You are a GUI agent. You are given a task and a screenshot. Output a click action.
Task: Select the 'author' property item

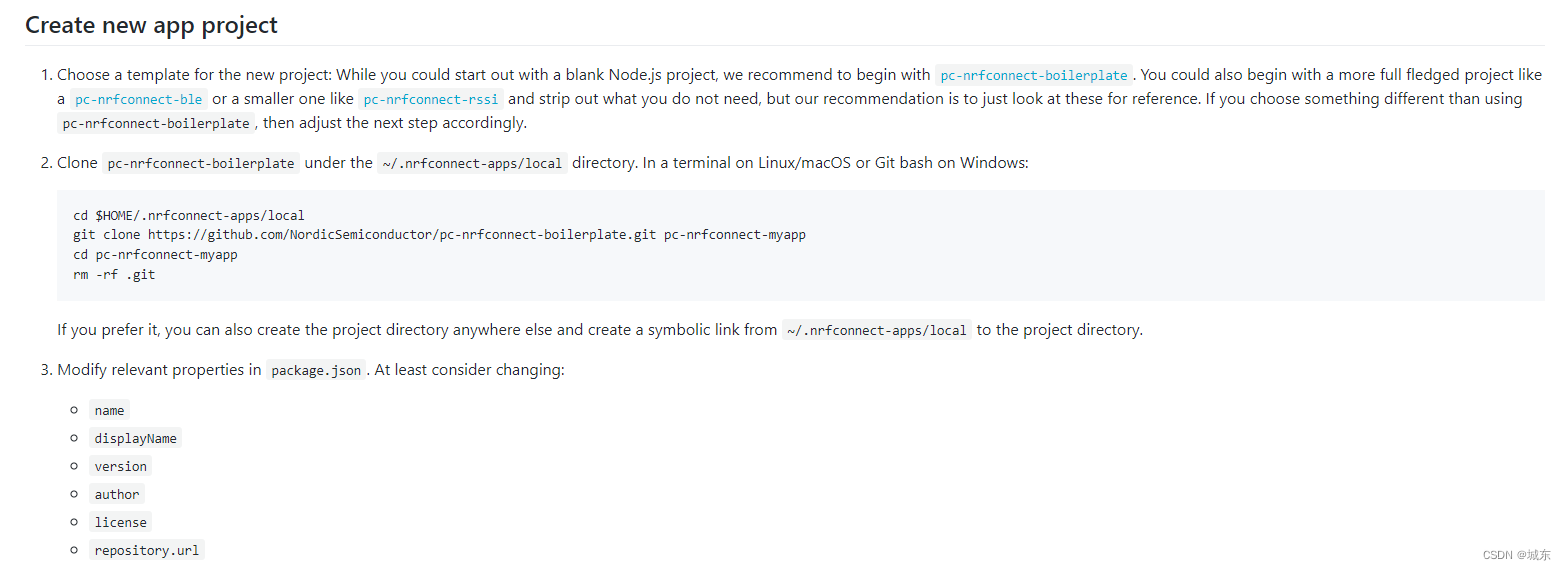[x=117, y=494]
